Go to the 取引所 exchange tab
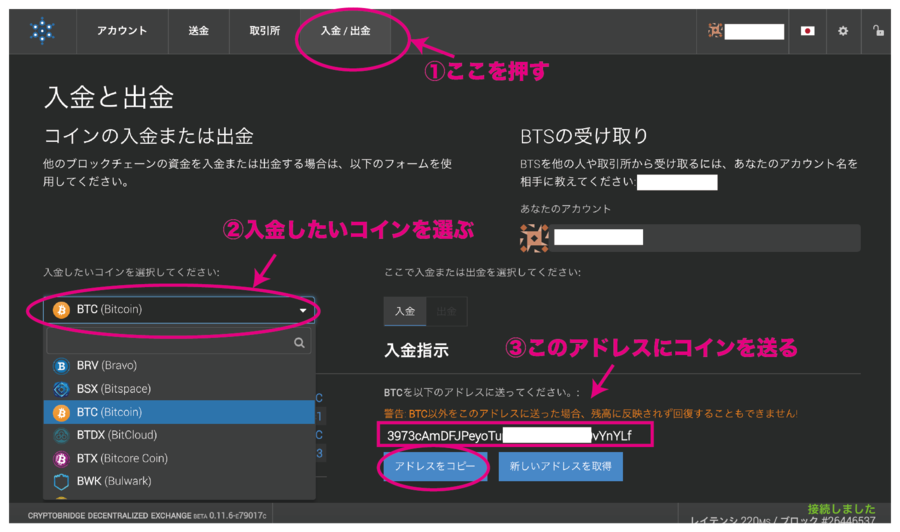 (x=264, y=31)
